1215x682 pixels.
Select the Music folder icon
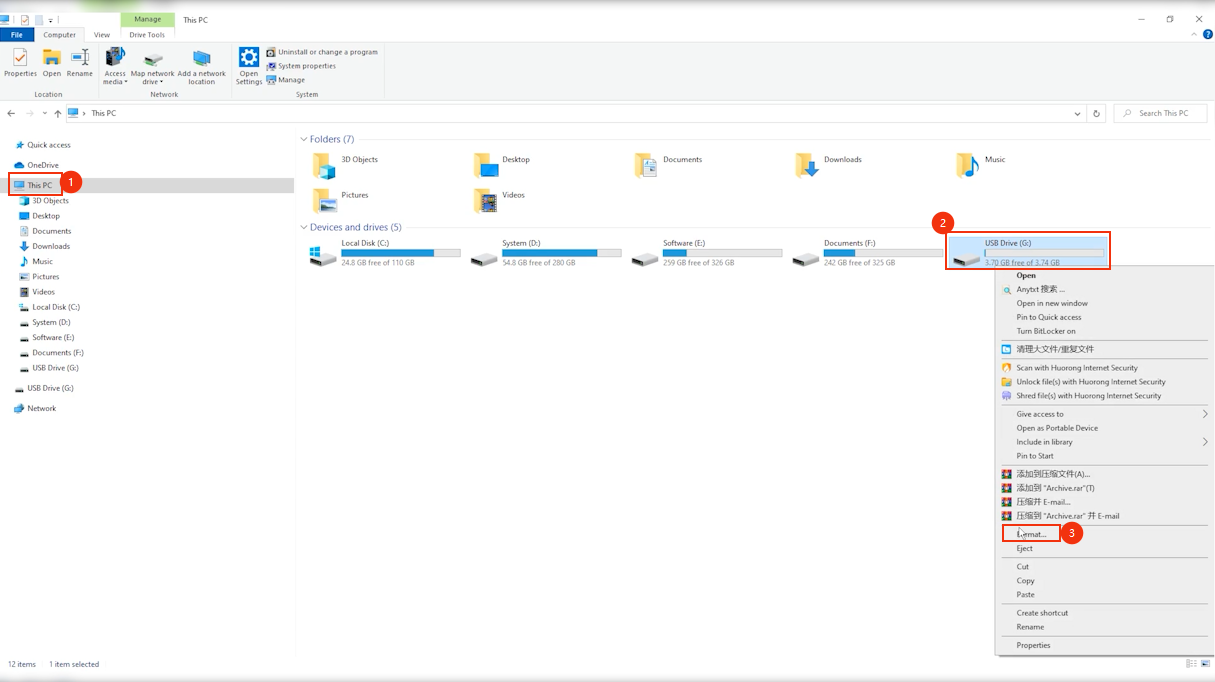click(x=968, y=165)
